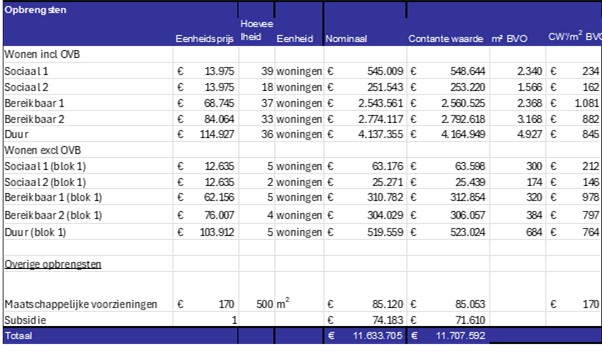Click nominal value 25.271 for Sociaal 2 (blok 1)
The image size is (602, 360).
pos(387,182)
